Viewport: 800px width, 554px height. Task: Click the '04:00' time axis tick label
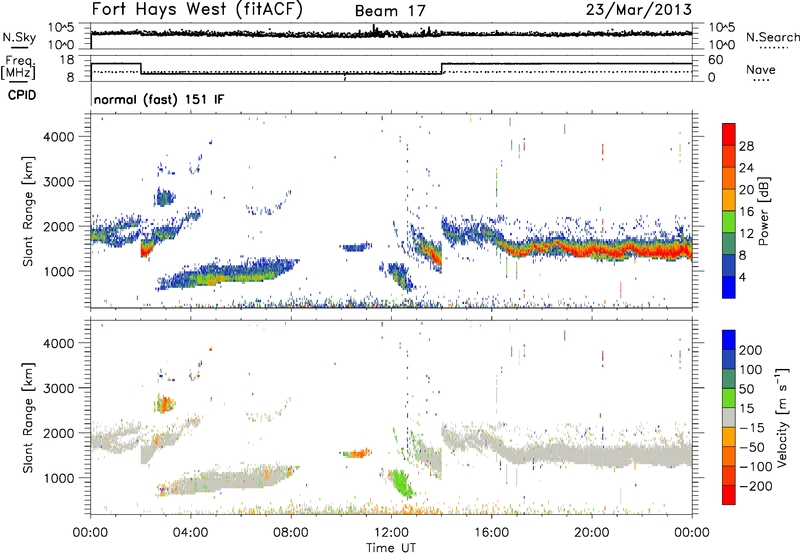(191, 533)
